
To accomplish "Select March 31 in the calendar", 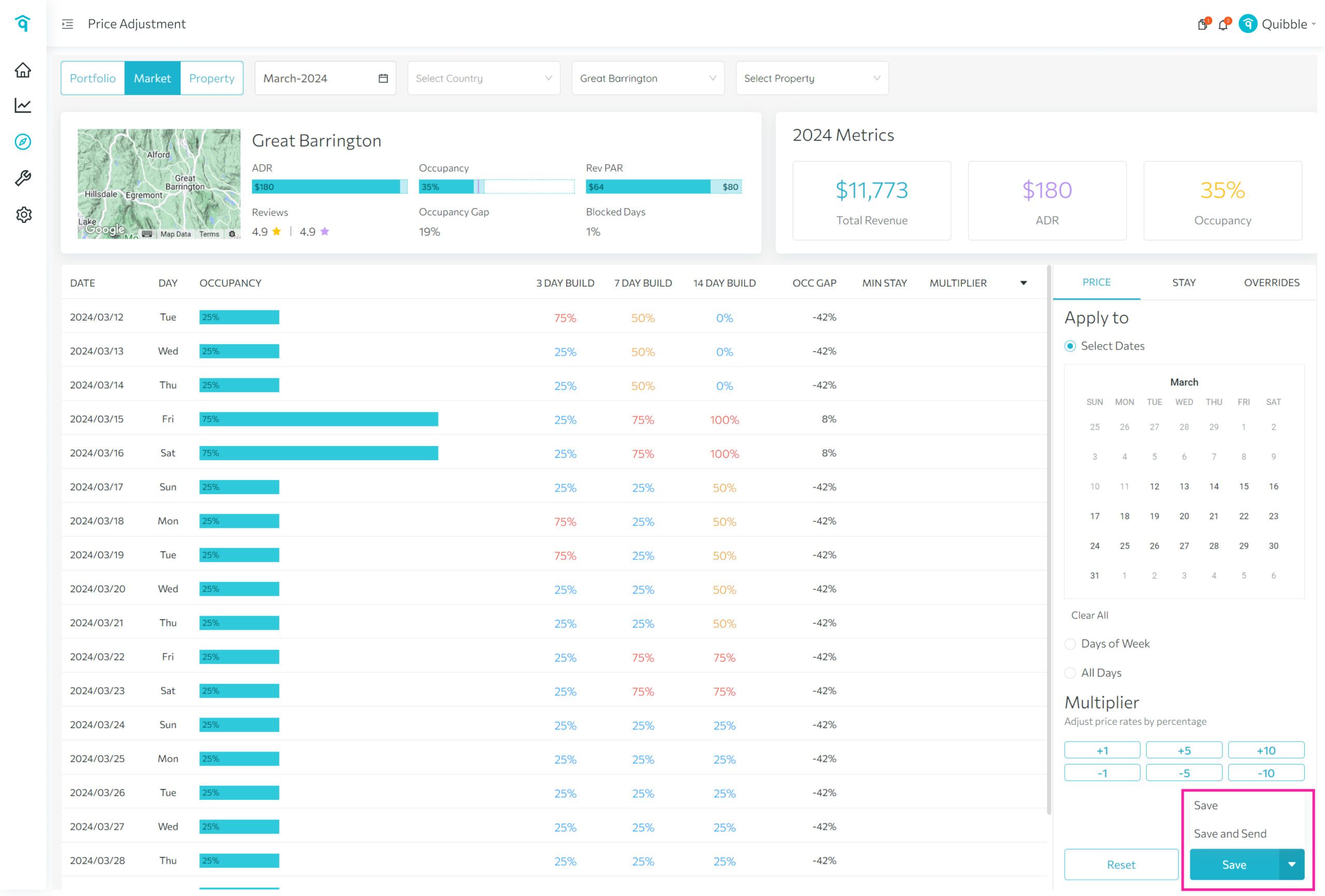I will tap(1095, 575).
